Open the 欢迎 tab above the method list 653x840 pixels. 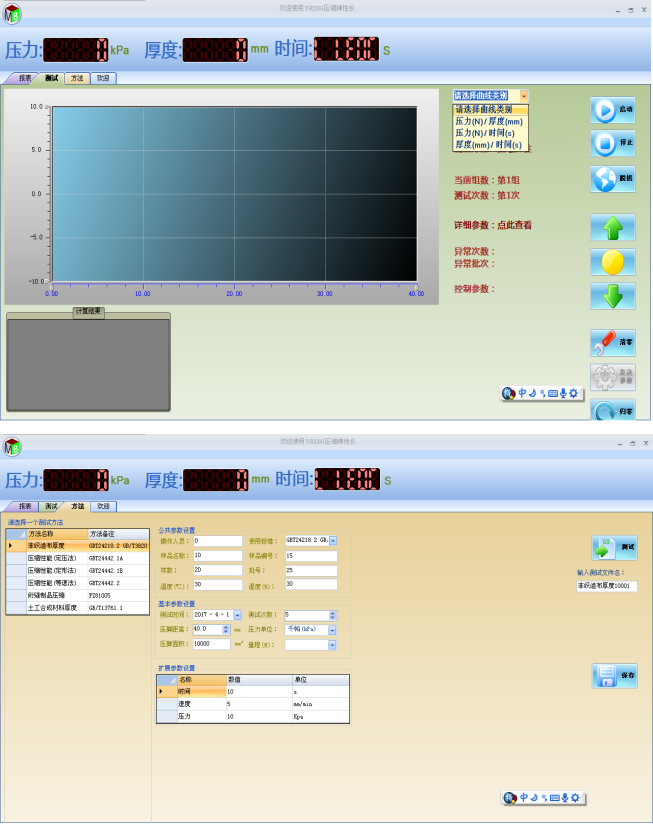[103, 507]
